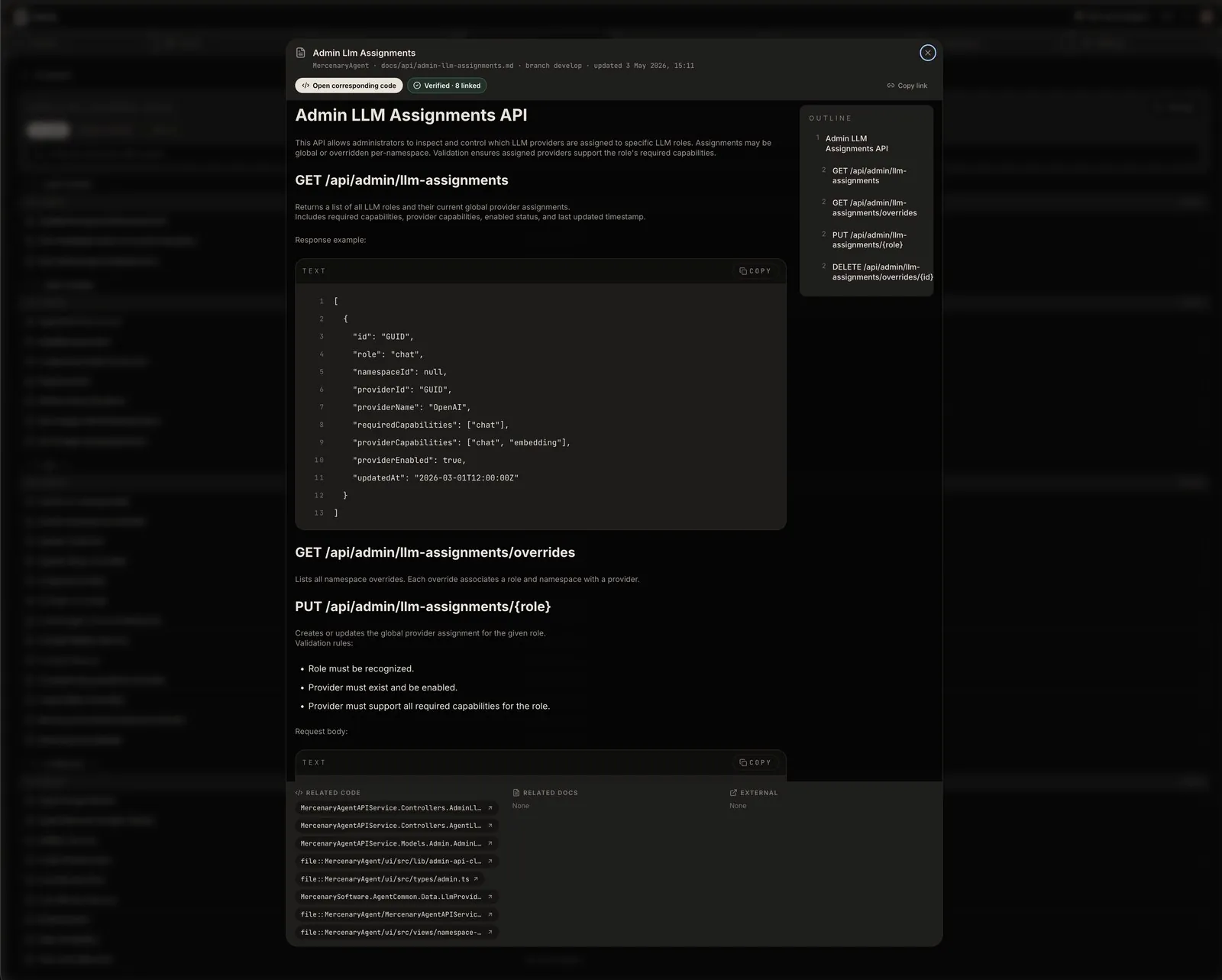Click Copy link in the dialog header
Screen dimensions: 1222x980
[907, 86]
